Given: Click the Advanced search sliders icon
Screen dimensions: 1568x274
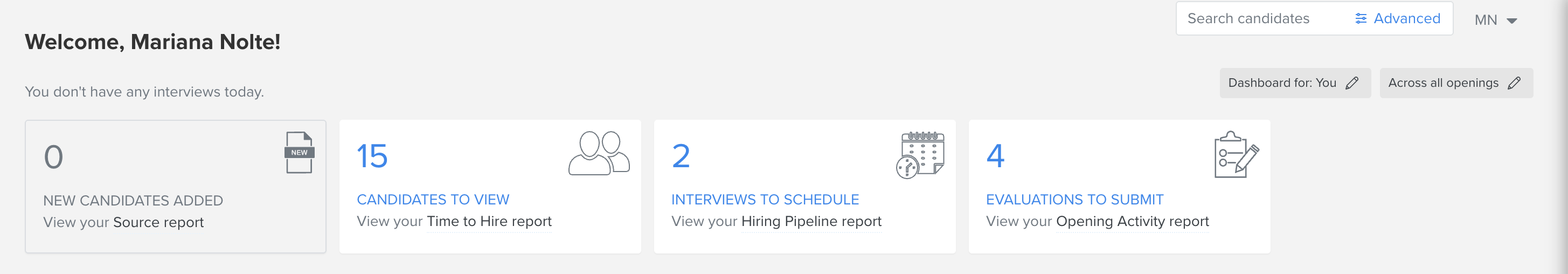Looking at the screenshot, I should 1361,19.
